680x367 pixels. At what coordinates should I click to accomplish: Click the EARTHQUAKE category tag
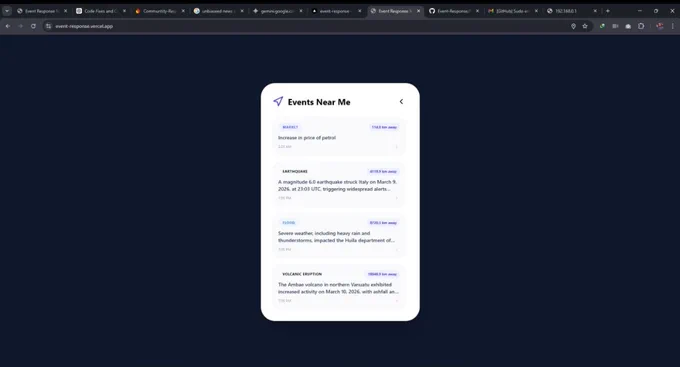[295, 171]
